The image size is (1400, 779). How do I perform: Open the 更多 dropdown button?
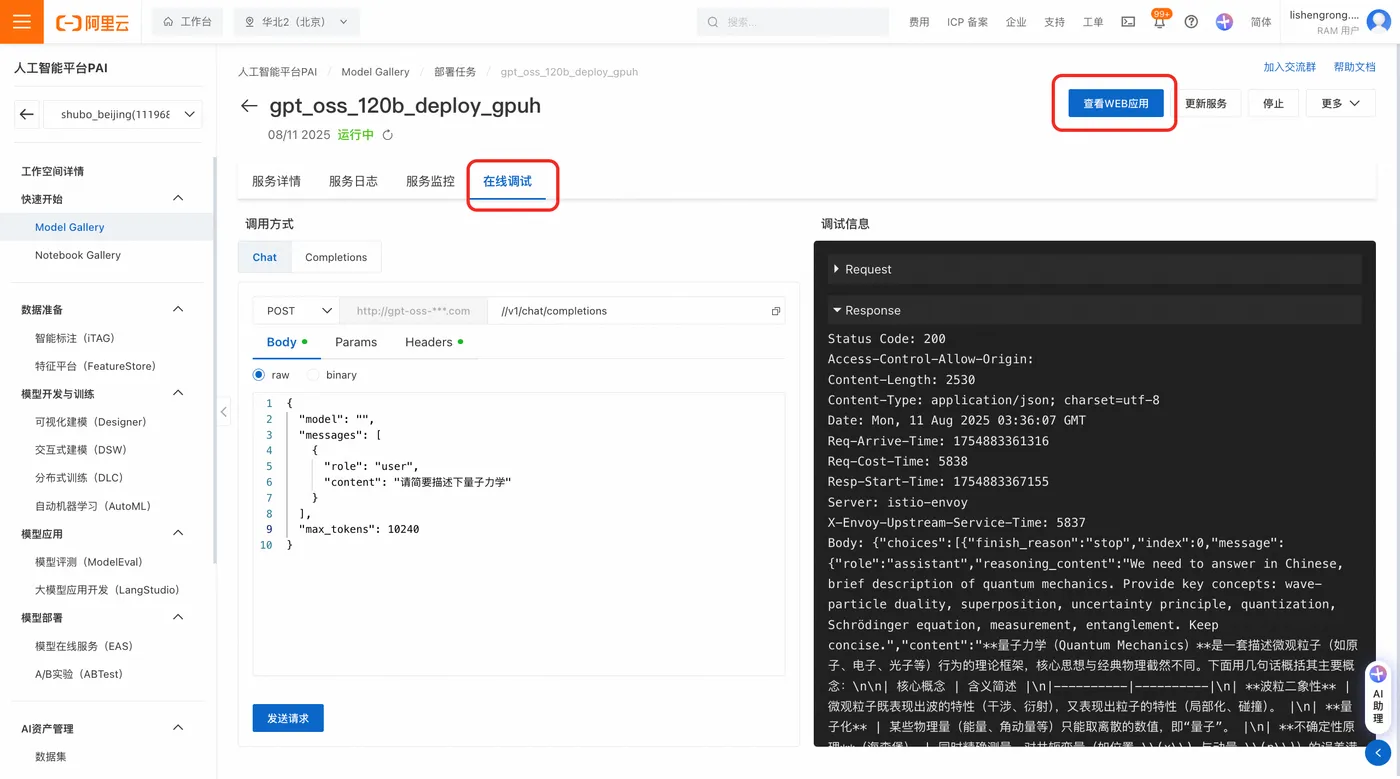1340,103
